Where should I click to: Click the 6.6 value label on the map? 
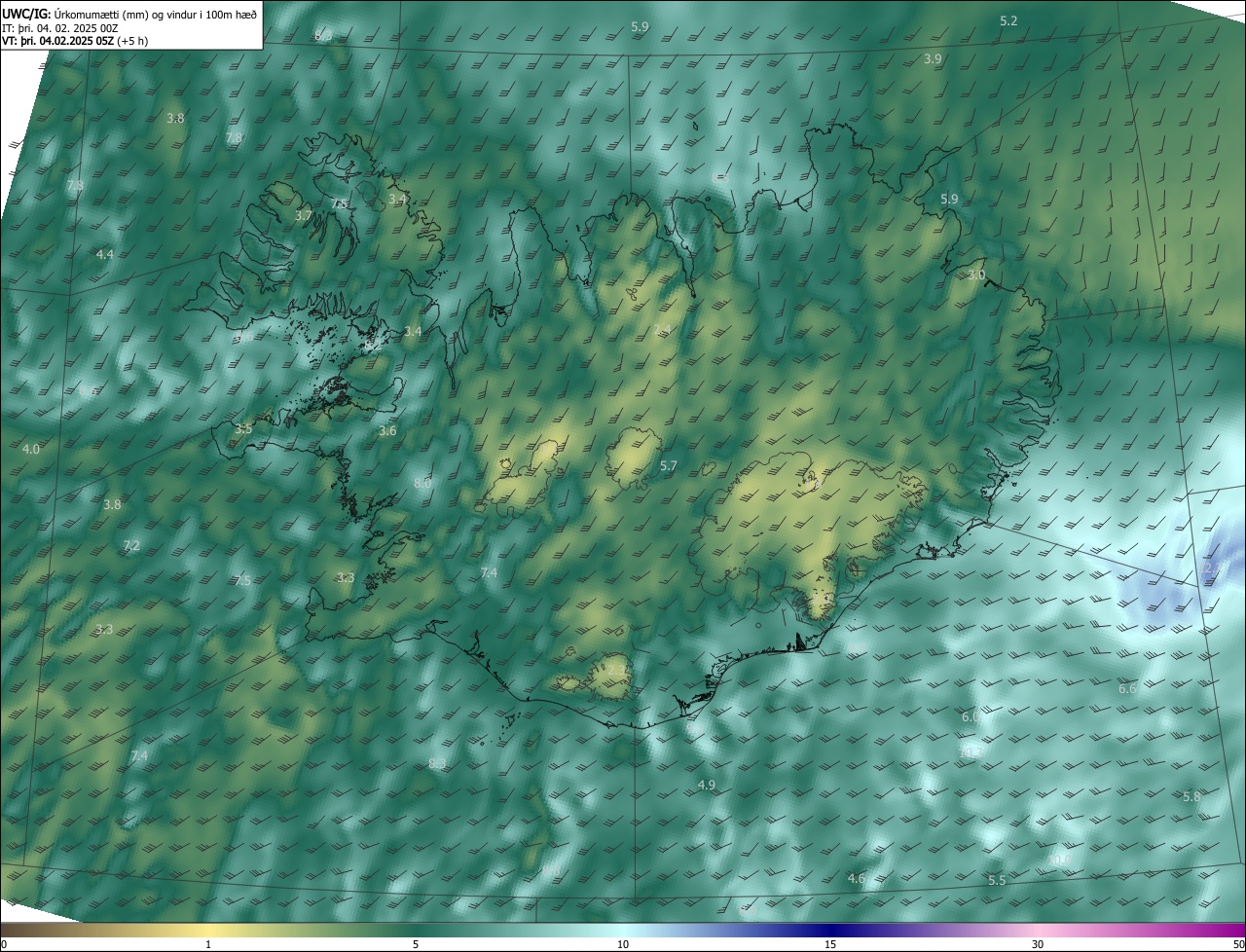point(1127,688)
